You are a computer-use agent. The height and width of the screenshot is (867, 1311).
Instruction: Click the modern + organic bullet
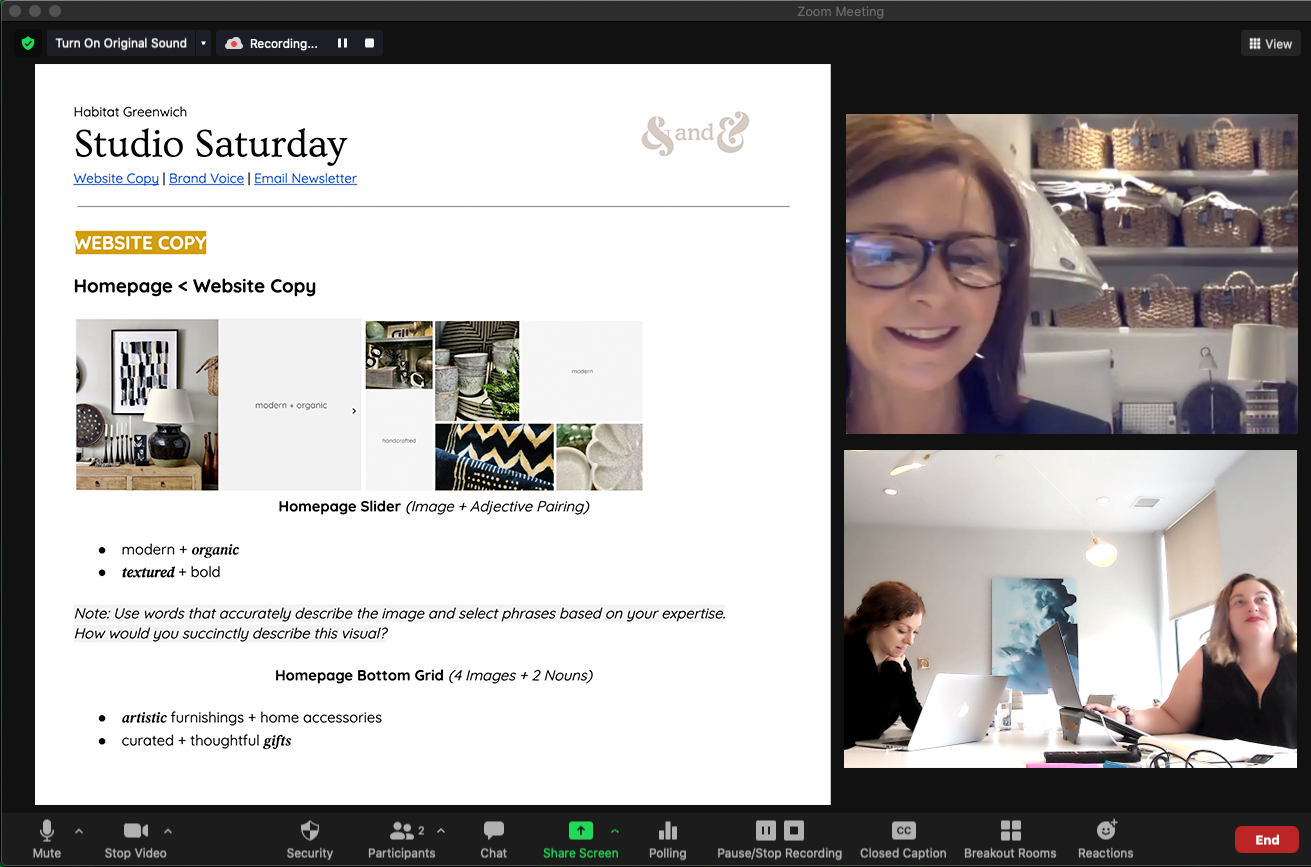coord(180,550)
